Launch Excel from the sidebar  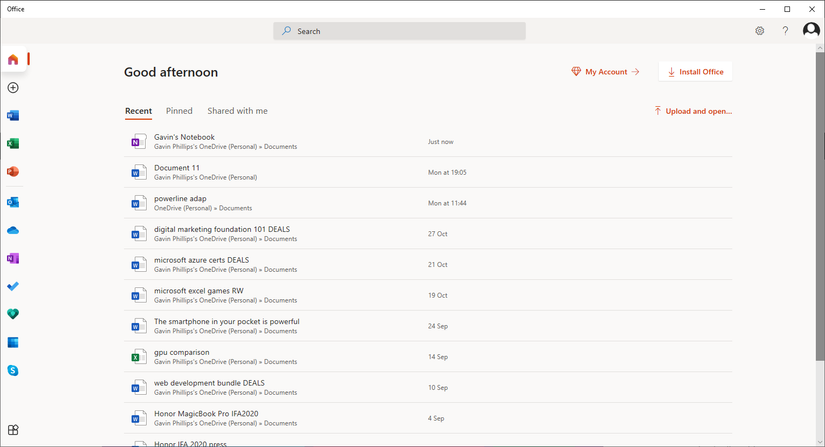(13, 144)
